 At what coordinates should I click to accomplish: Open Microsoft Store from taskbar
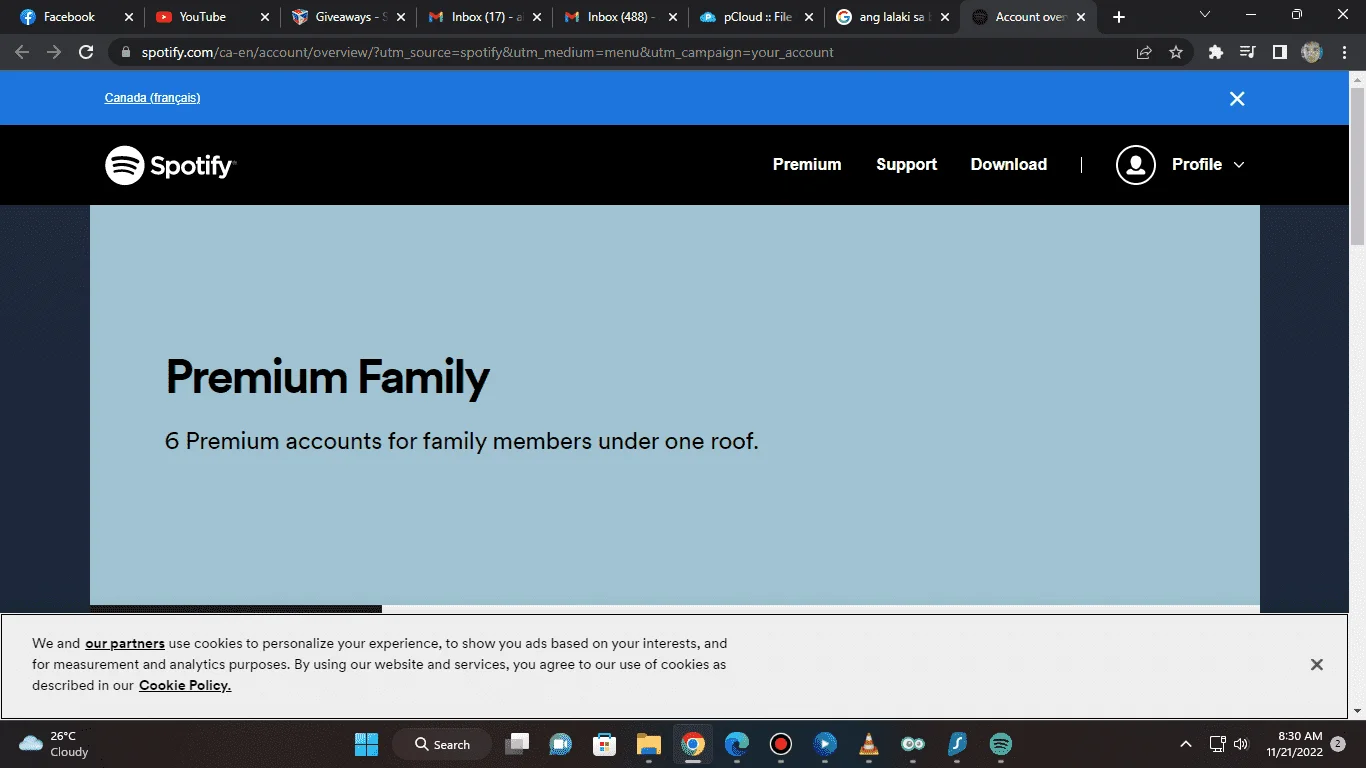604,744
